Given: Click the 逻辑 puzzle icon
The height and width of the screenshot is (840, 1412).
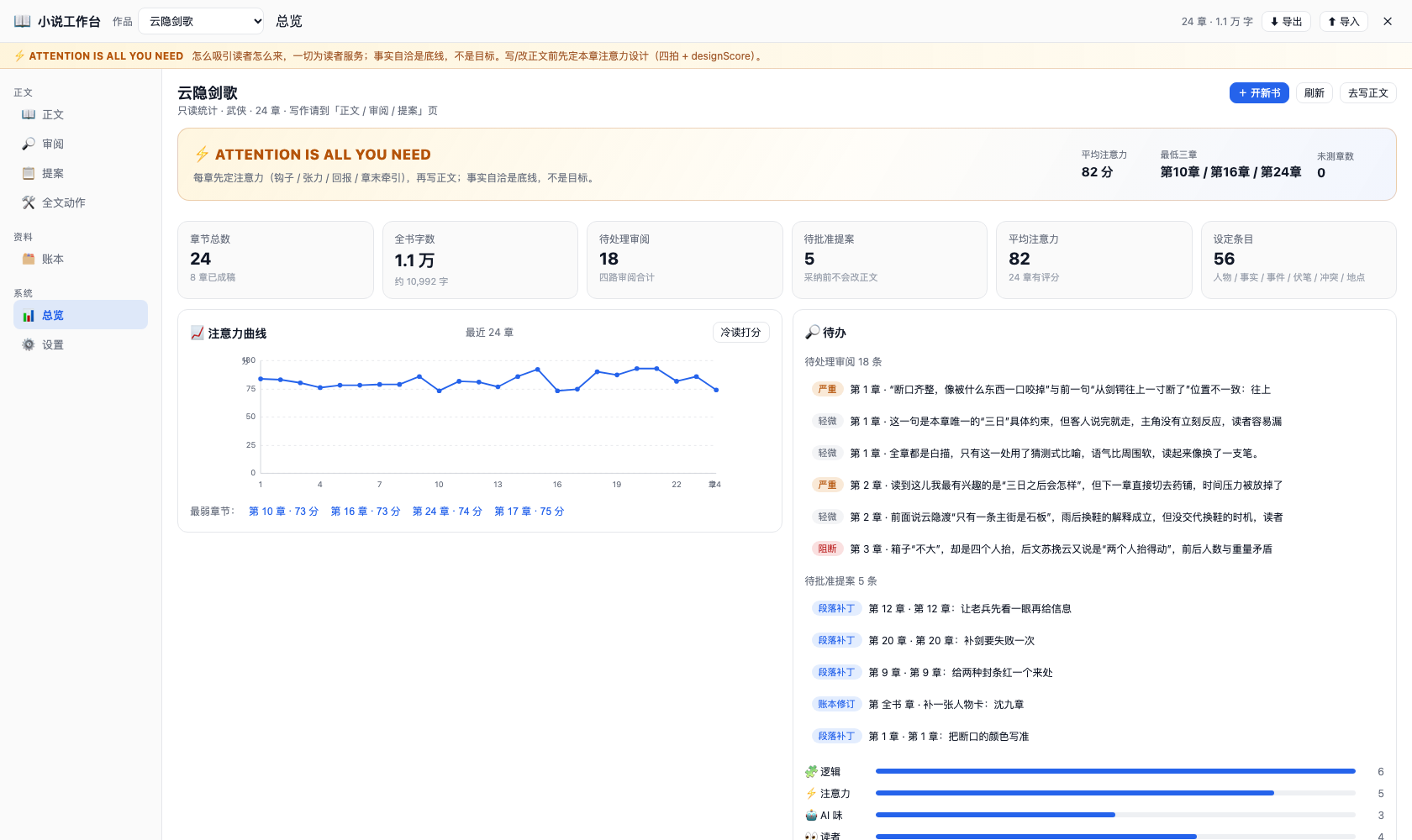Looking at the screenshot, I should tap(811, 771).
